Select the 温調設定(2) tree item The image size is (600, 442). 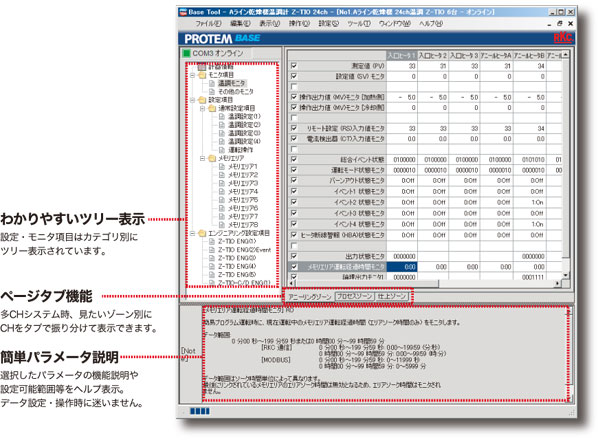pyautogui.click(x=244, y=125)
